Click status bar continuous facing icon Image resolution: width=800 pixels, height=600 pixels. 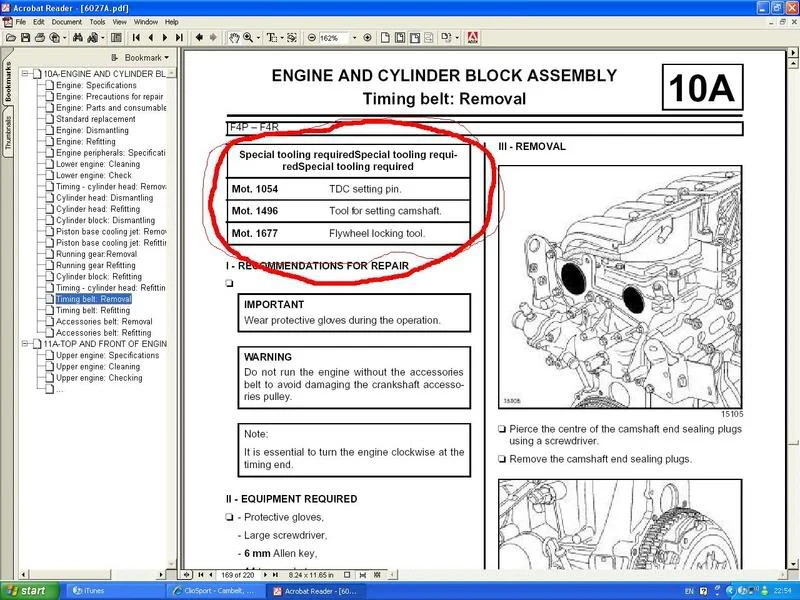click(378, 575)
